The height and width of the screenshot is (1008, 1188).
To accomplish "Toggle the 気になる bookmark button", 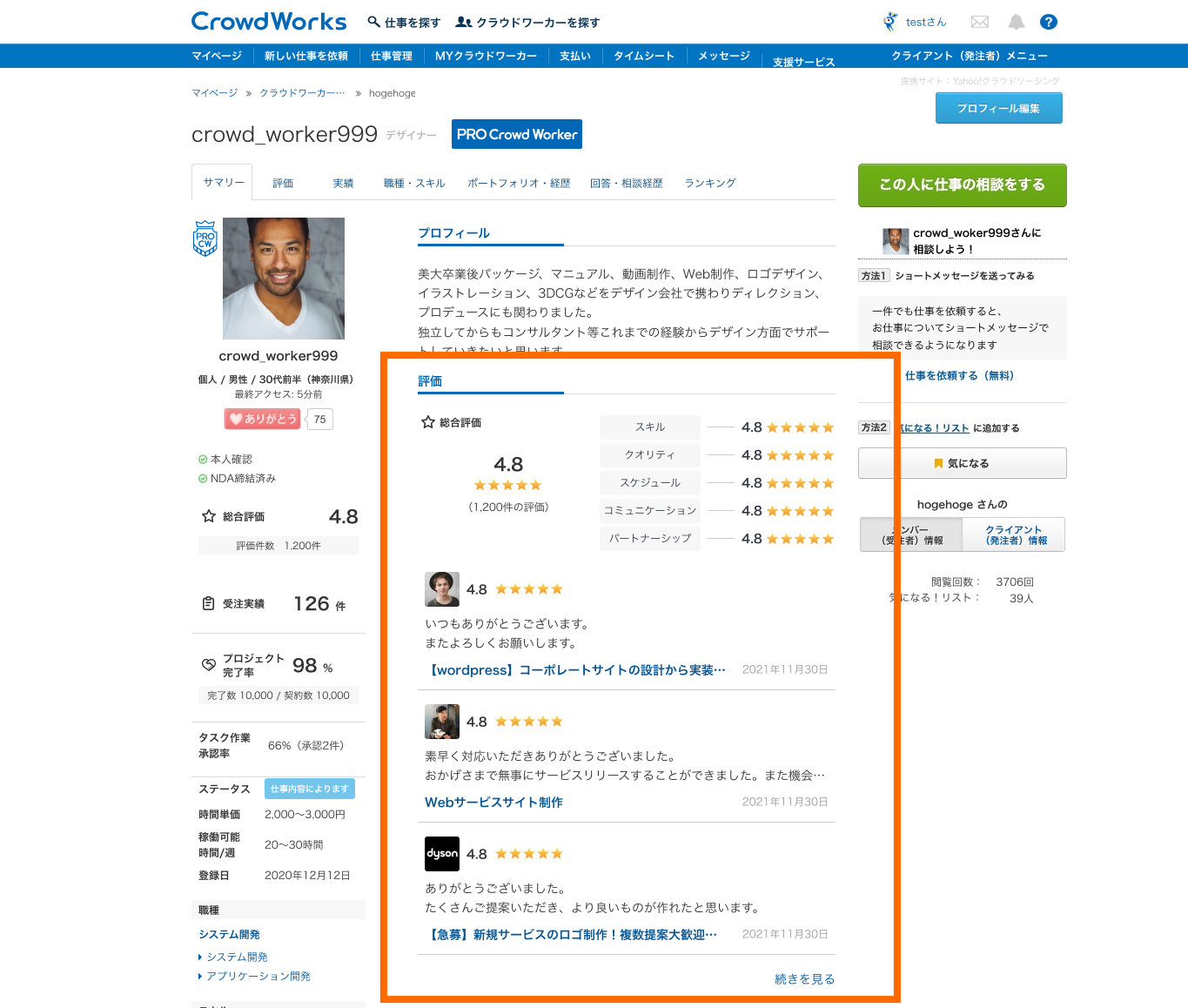I will pos(962,463).
